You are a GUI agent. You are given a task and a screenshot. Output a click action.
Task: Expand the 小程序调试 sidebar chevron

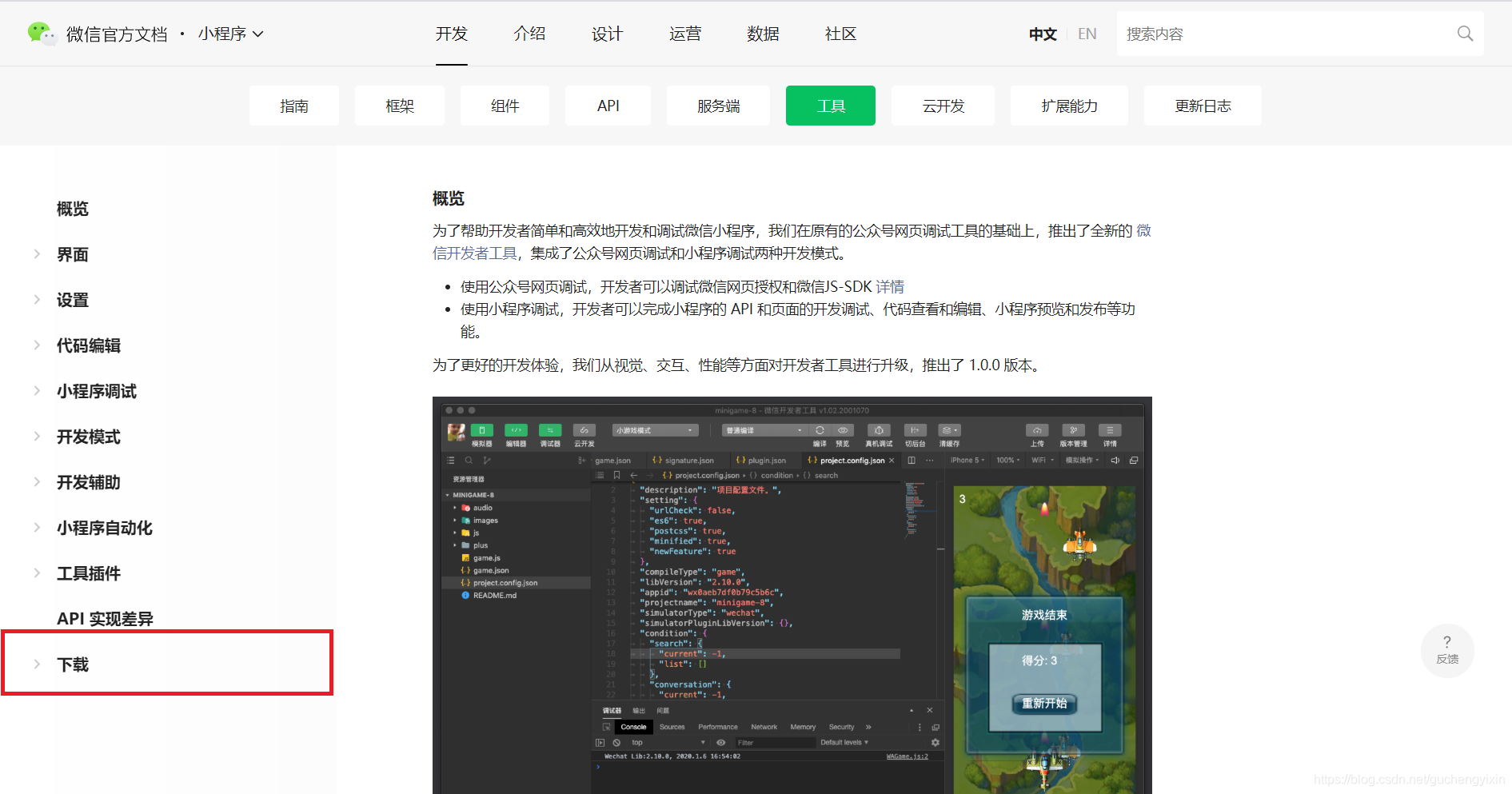pos(37,391)
